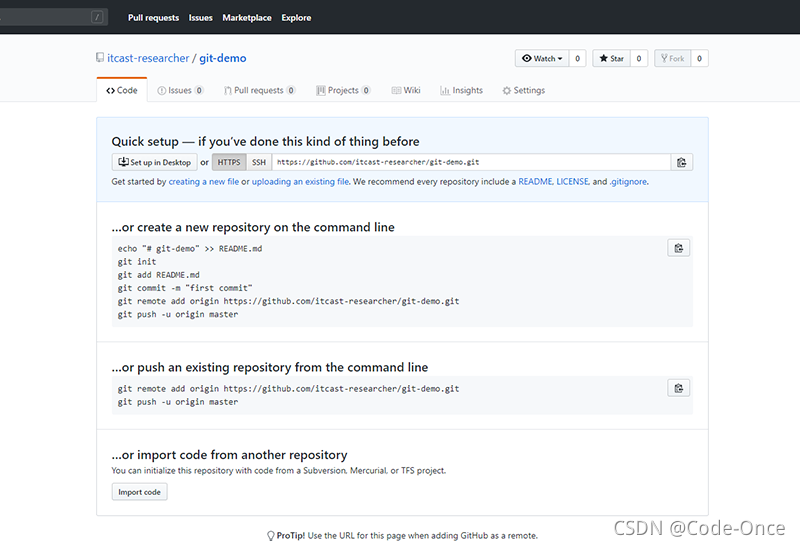The width and height of the screenshot is (800, 546).
Task: Open the LICENSE link
Action: pos(572,182)
